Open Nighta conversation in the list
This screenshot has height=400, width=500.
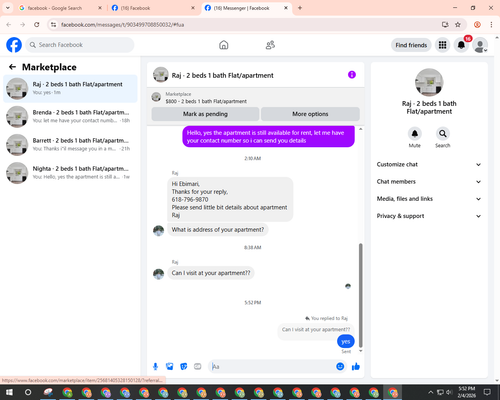tap(70, 173)
